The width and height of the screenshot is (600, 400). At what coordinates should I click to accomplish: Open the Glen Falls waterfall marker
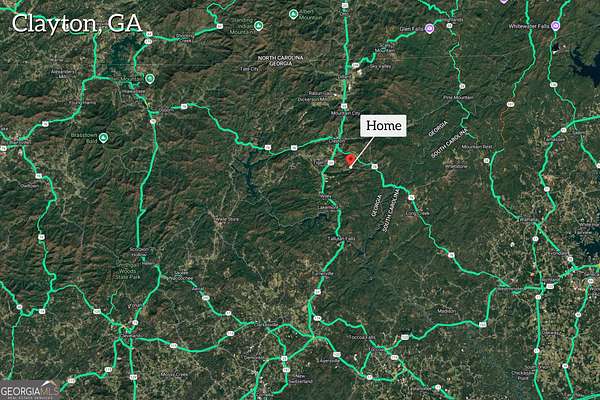point(430,29)
